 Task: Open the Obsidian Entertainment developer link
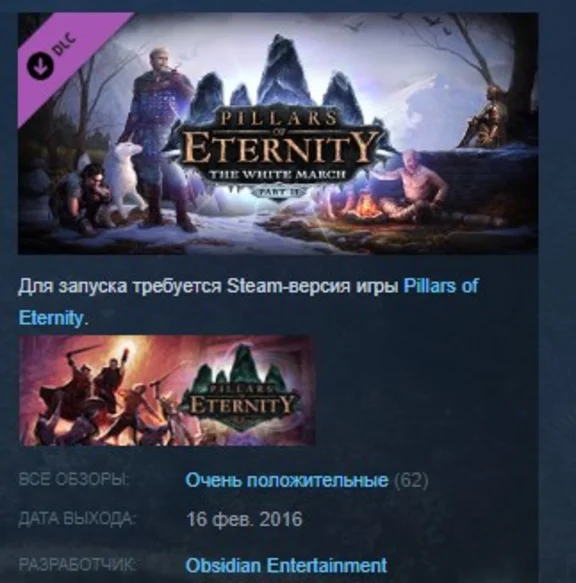click(286, 566)
